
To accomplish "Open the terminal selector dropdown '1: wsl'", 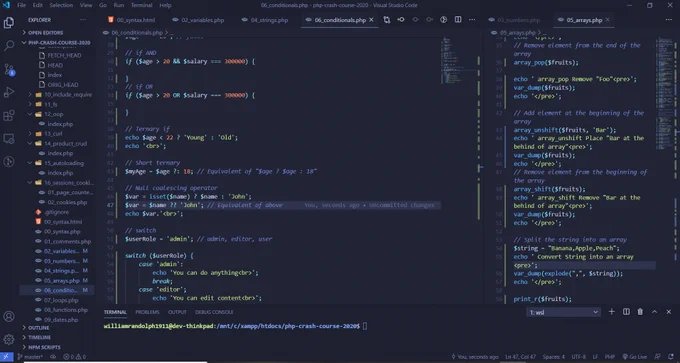I will click(x=563, y=312).
